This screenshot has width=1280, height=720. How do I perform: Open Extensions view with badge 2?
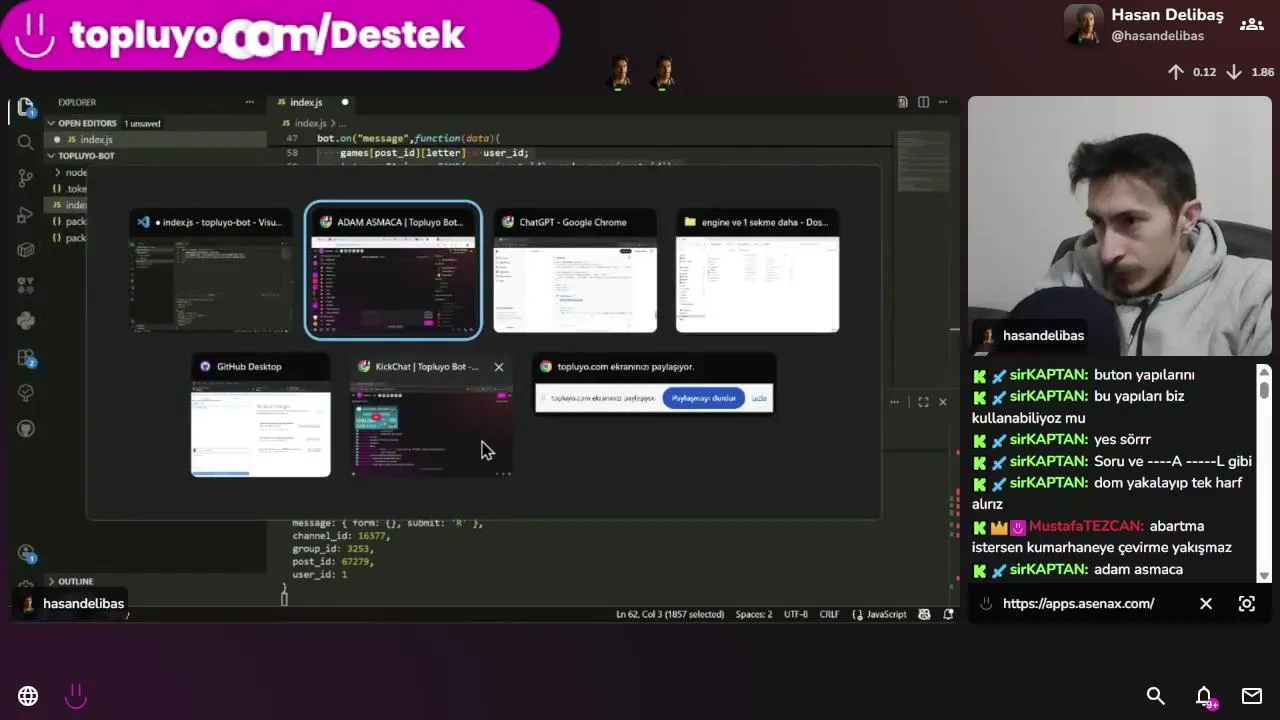[x=26, y=357]
